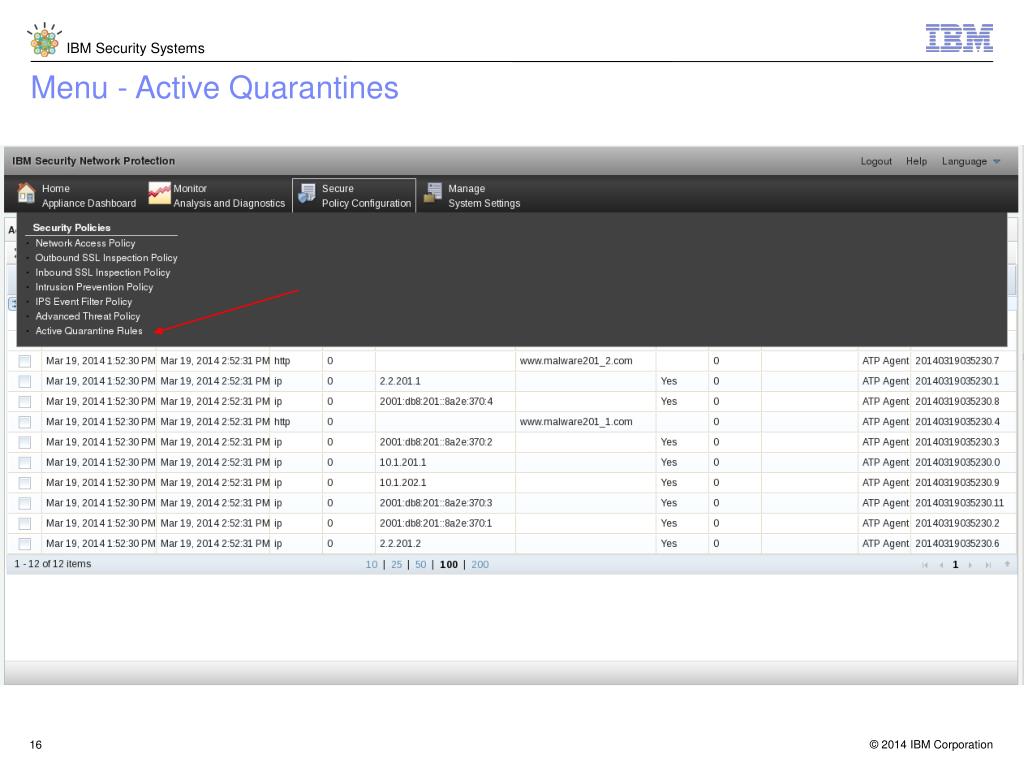Show 25 items per page

point(396,565)
